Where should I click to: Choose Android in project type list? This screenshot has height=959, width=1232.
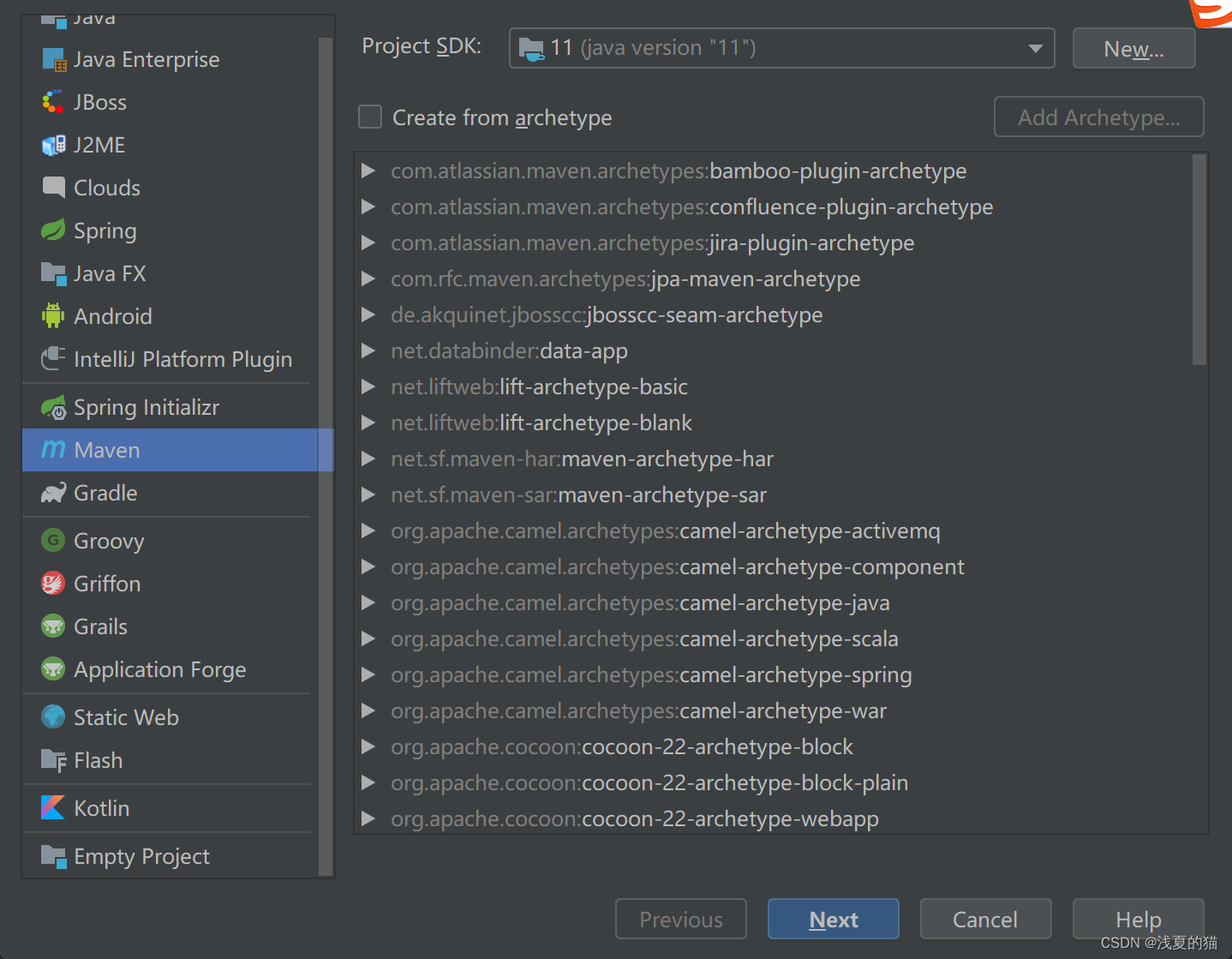click(x=170, y=316)
